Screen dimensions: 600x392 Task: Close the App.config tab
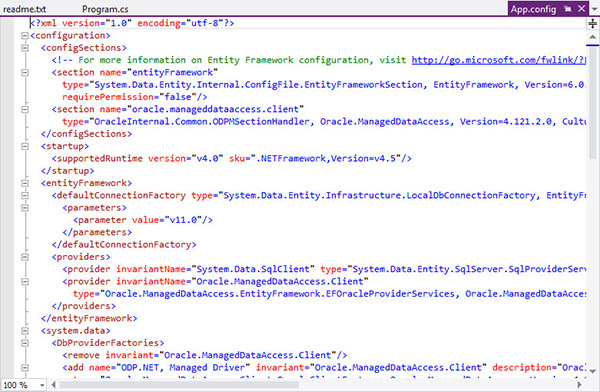[582, 8]
